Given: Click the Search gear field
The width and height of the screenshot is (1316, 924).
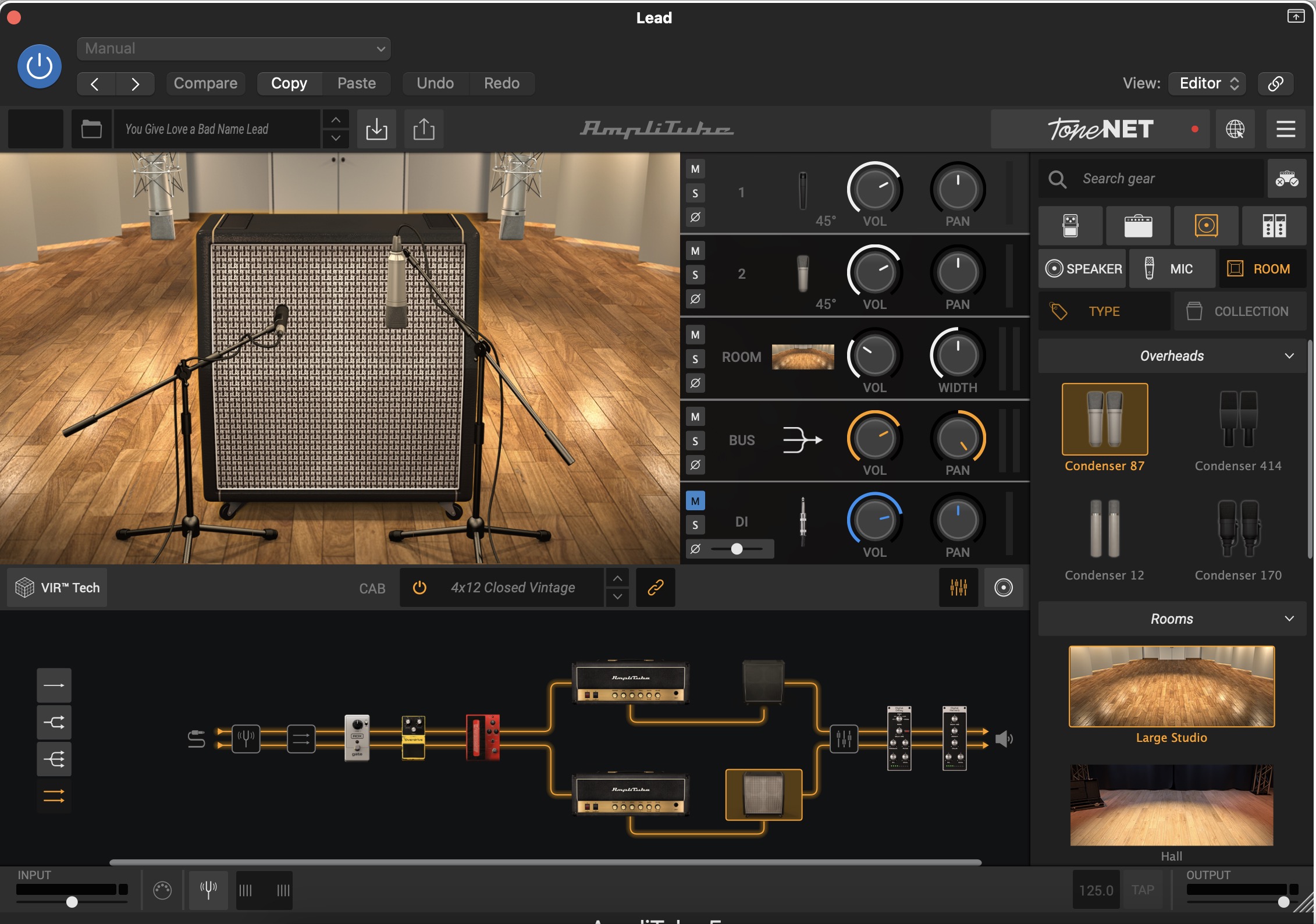Looking at the screenshot, I should point(1151,179).
